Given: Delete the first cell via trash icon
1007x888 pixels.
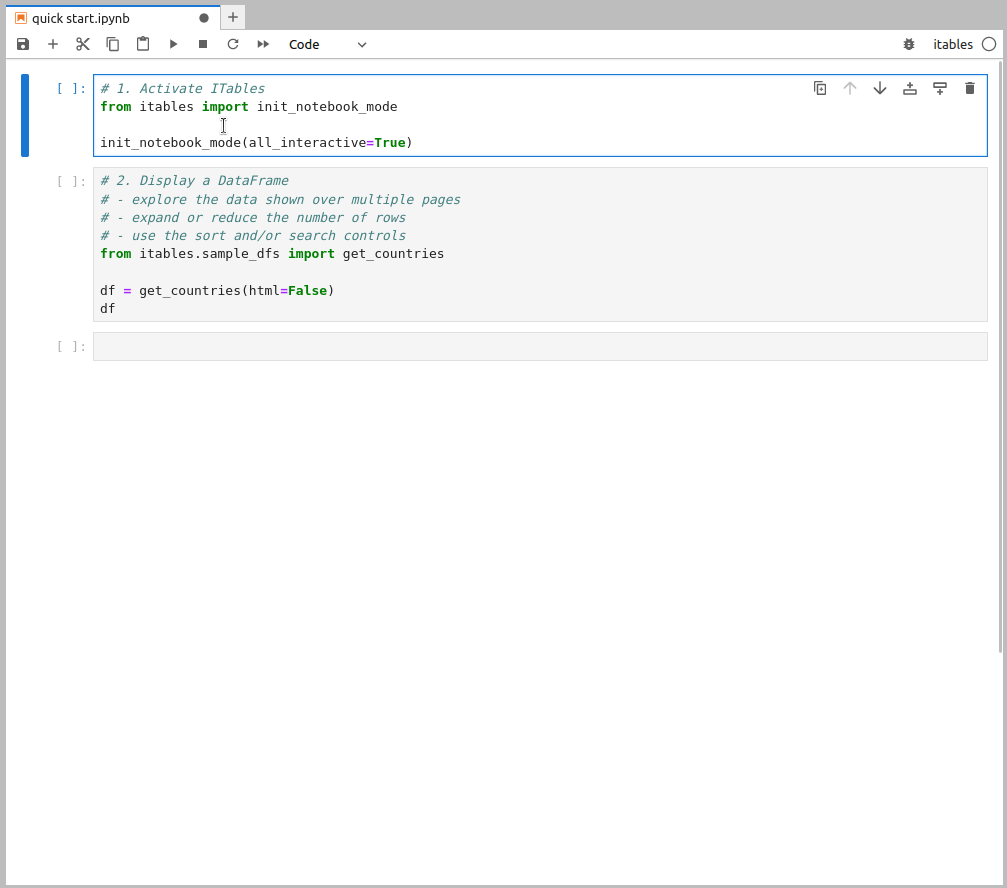Looking at the screenshot, I should [x=969, y=88].
